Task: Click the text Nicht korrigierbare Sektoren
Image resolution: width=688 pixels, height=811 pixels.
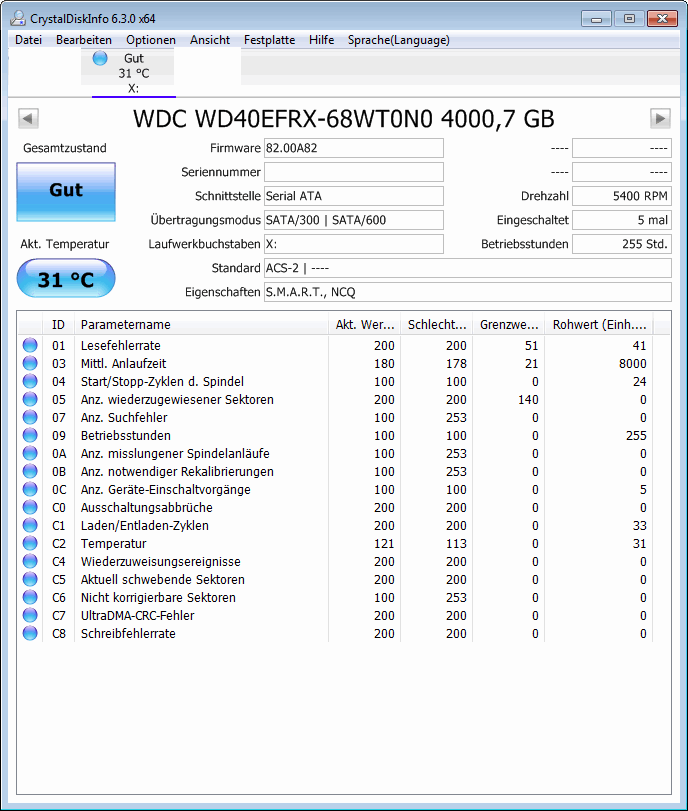Action: point(158,597)
